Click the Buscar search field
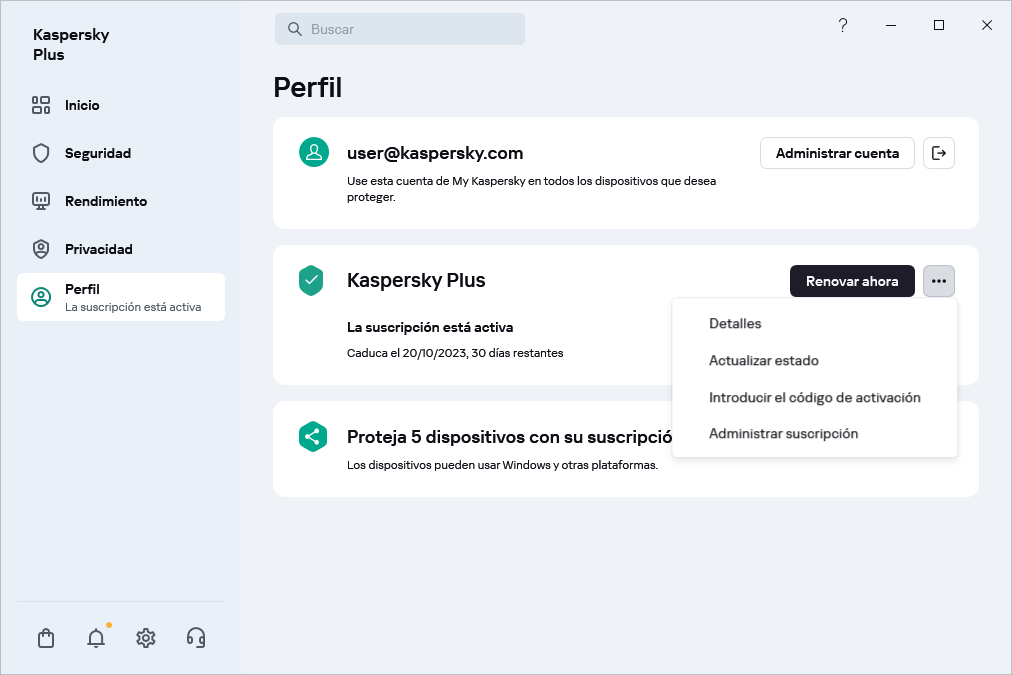The width and height of the screenshot is (1012, 675). 400,29
